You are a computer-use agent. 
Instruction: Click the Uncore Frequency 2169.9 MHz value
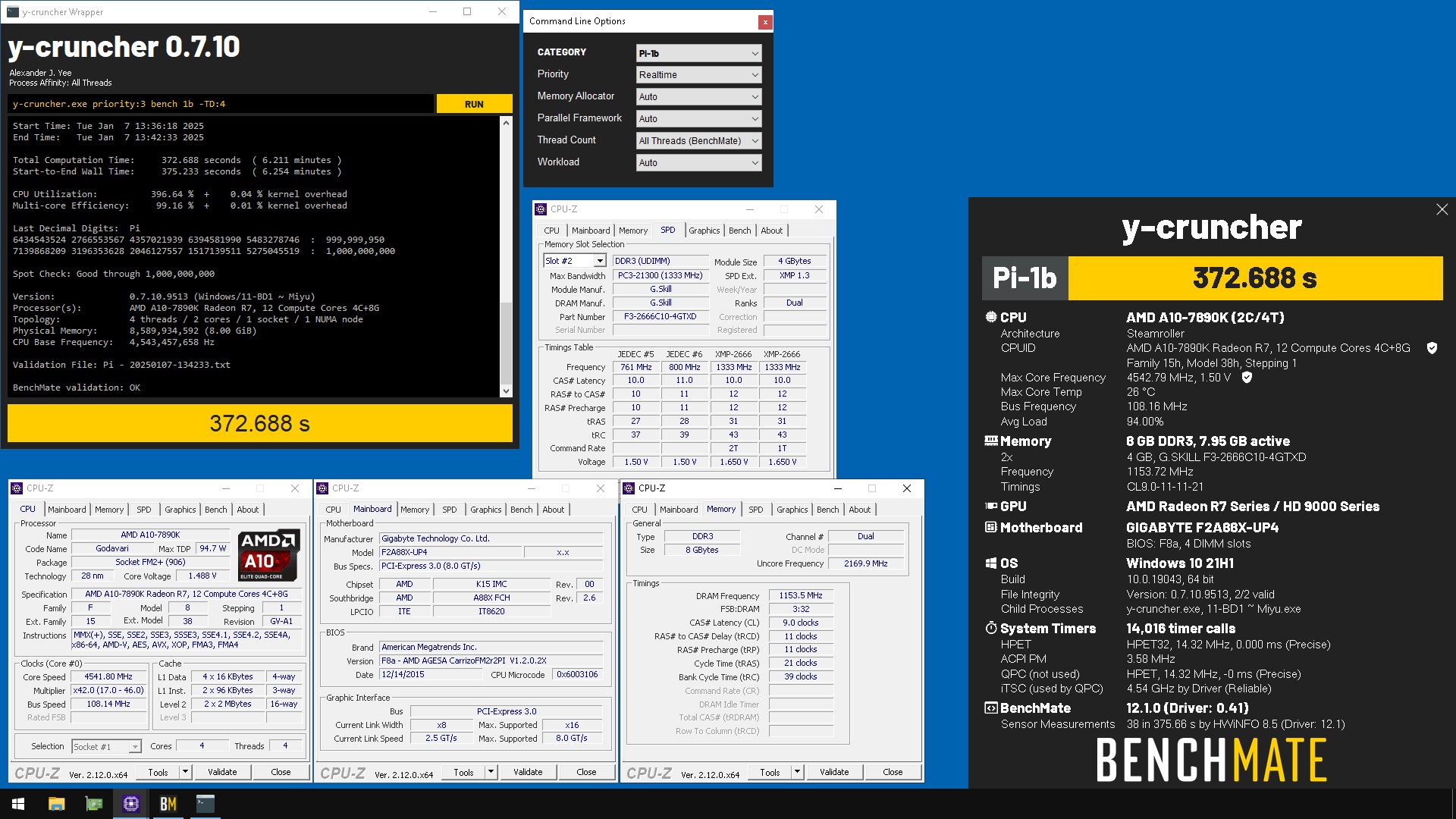pyautogui.click(x=865, y=563)
